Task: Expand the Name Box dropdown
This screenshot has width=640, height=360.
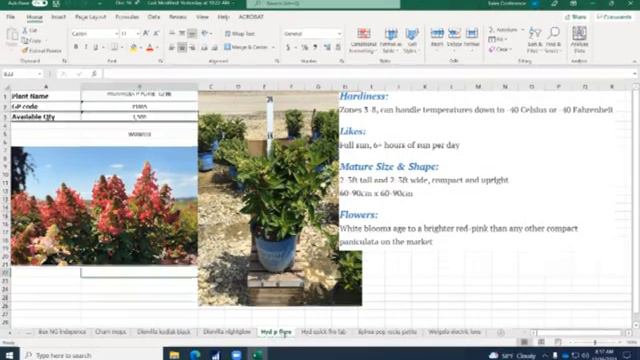Action: coord(40,74)
